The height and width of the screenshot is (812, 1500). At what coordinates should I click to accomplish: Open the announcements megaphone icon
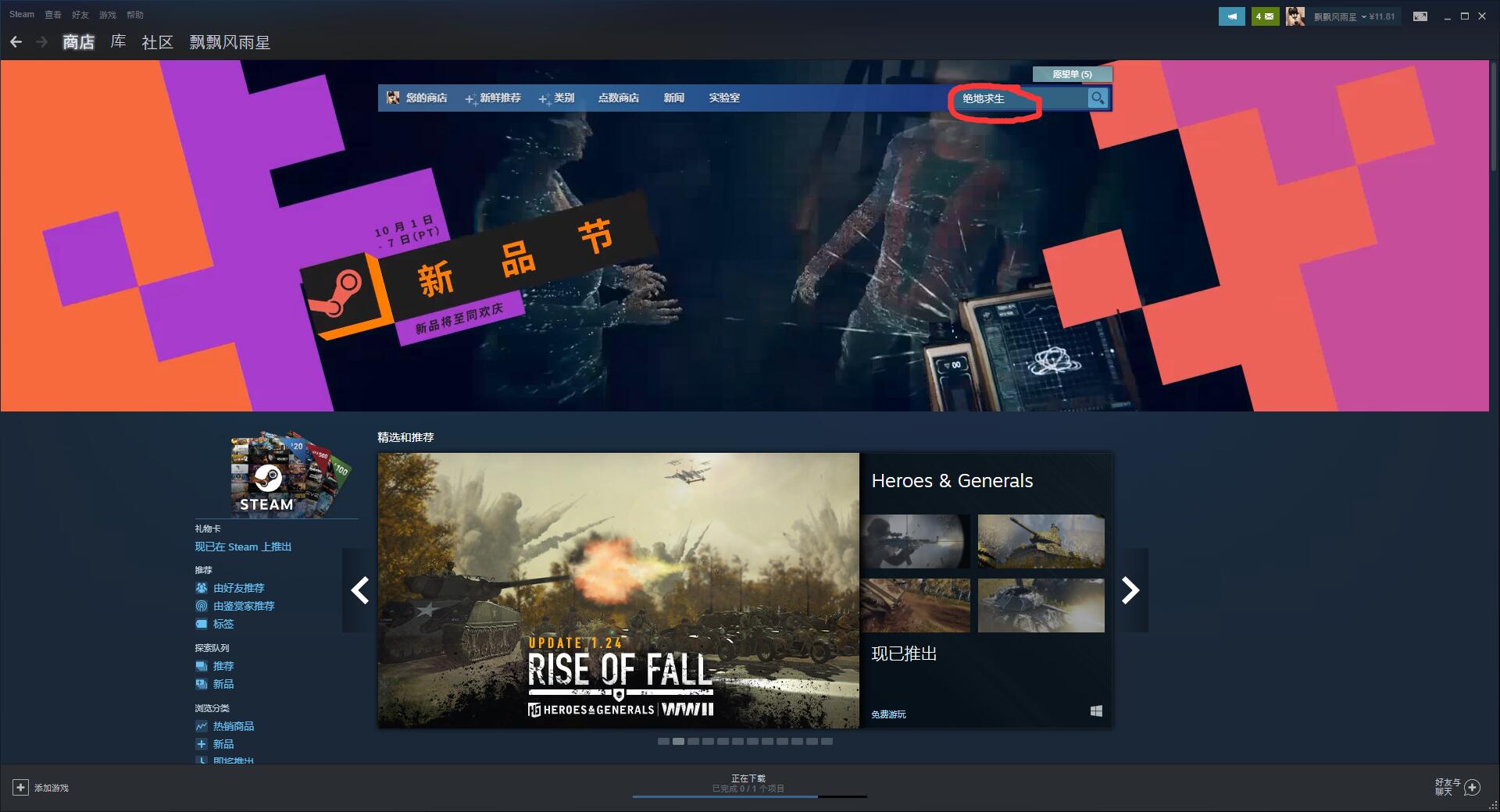click(1232, 16)
